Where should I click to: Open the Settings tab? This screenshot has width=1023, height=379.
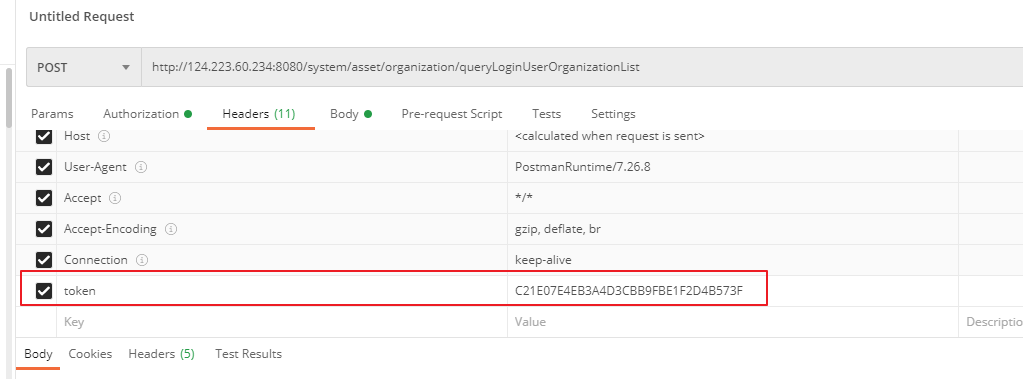(x=613, y=114)
